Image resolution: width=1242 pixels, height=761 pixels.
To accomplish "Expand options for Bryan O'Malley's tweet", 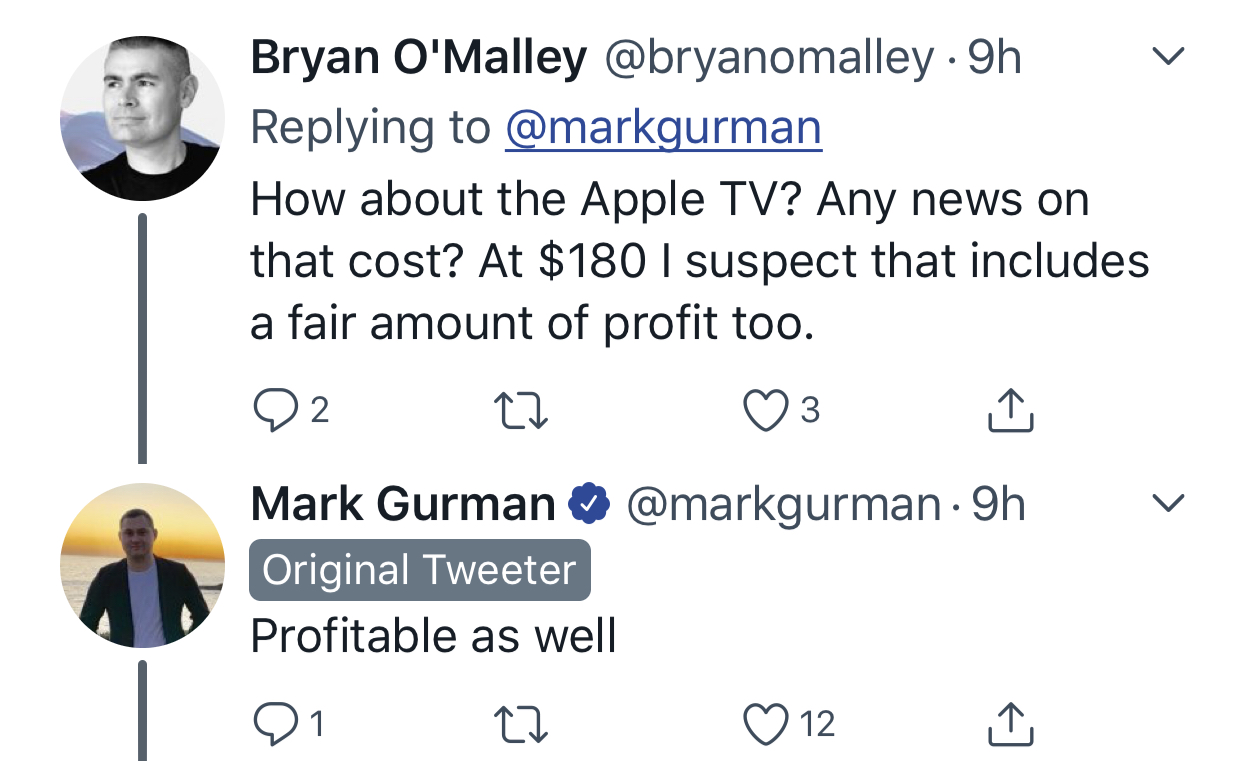I will [1168, 57].
